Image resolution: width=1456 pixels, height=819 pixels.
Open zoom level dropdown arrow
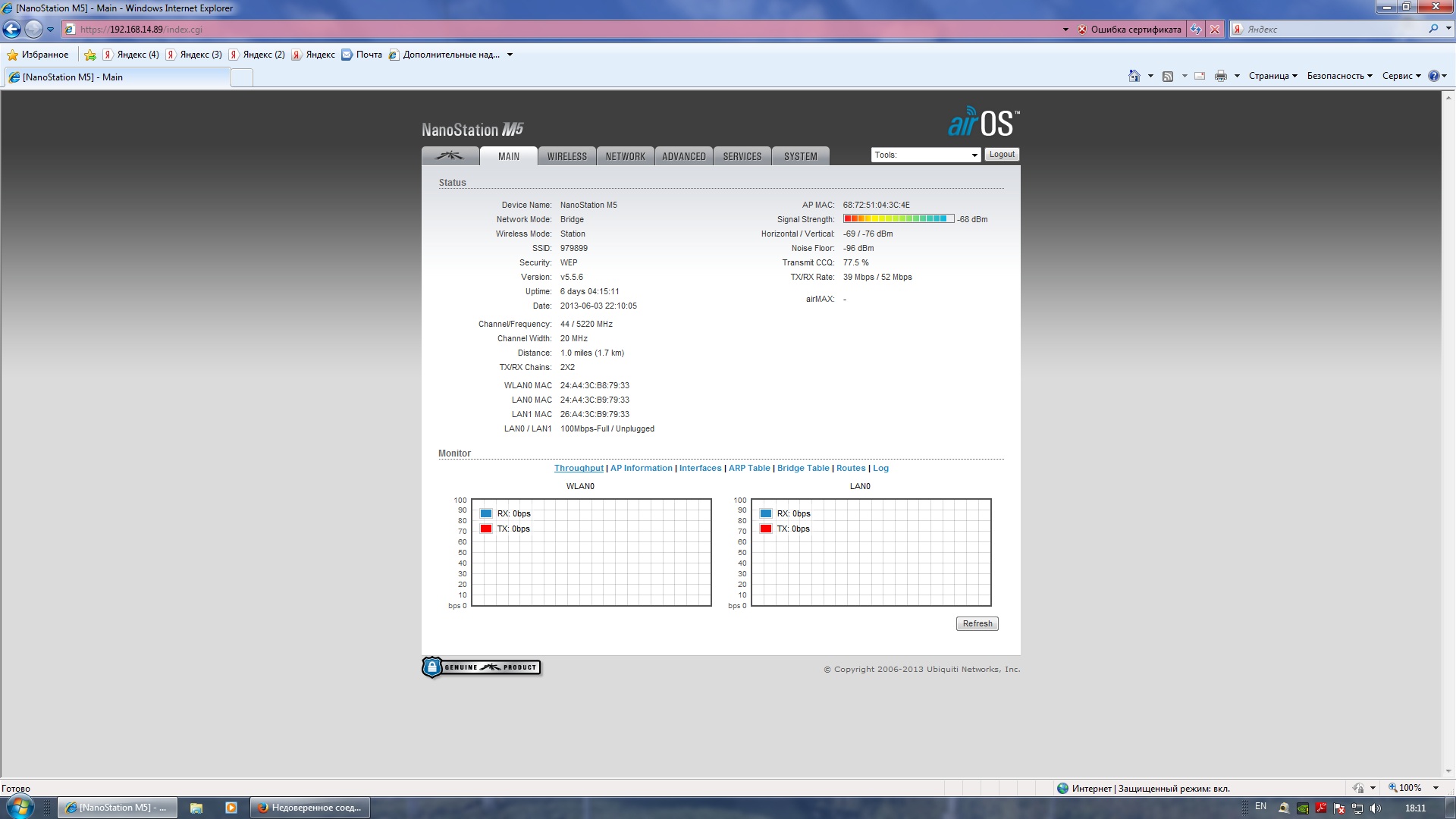pos(1436,788)
